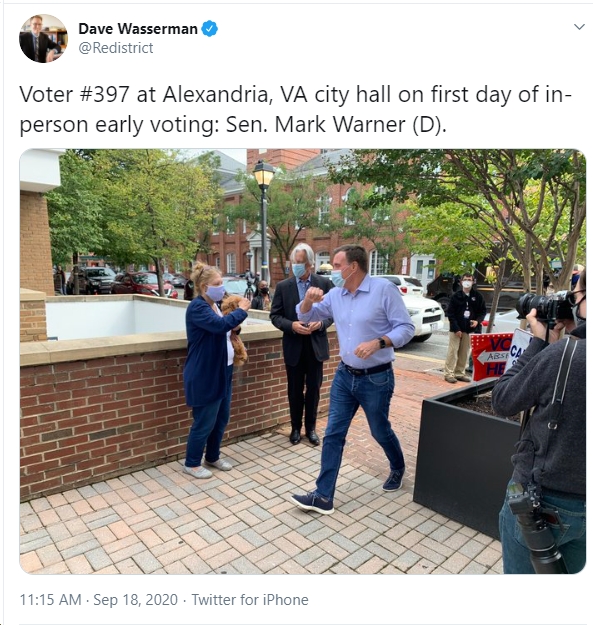This screenshot has height=625, width=593.
Task: Select the tweet text about Voter #397
Action: point(295,110)
